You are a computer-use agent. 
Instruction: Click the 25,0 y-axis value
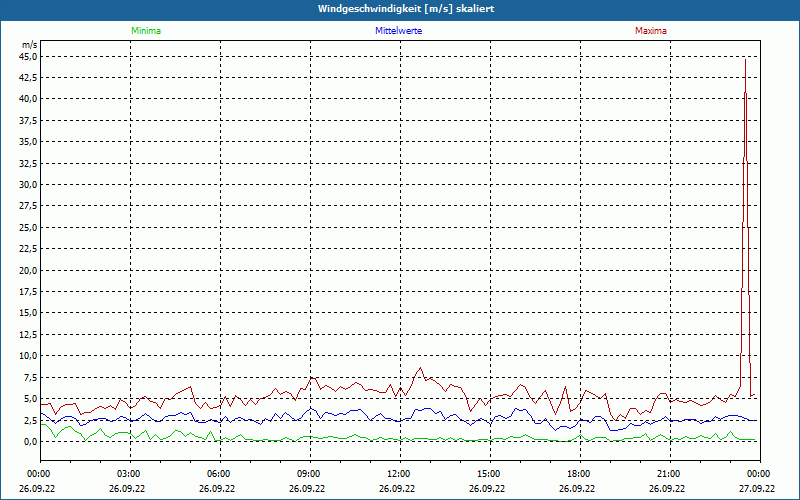[29, 228]
